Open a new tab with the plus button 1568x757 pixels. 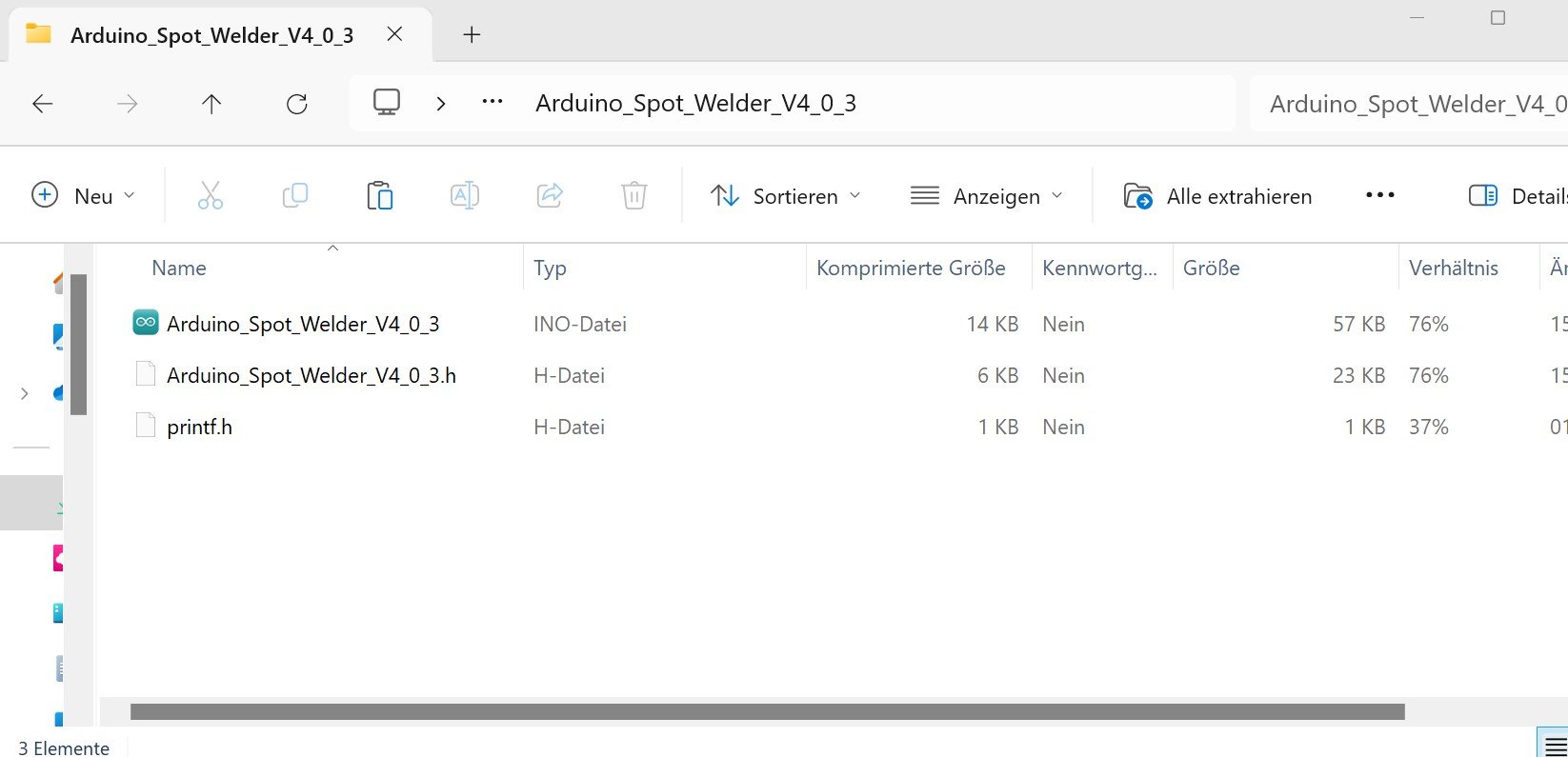472,35
